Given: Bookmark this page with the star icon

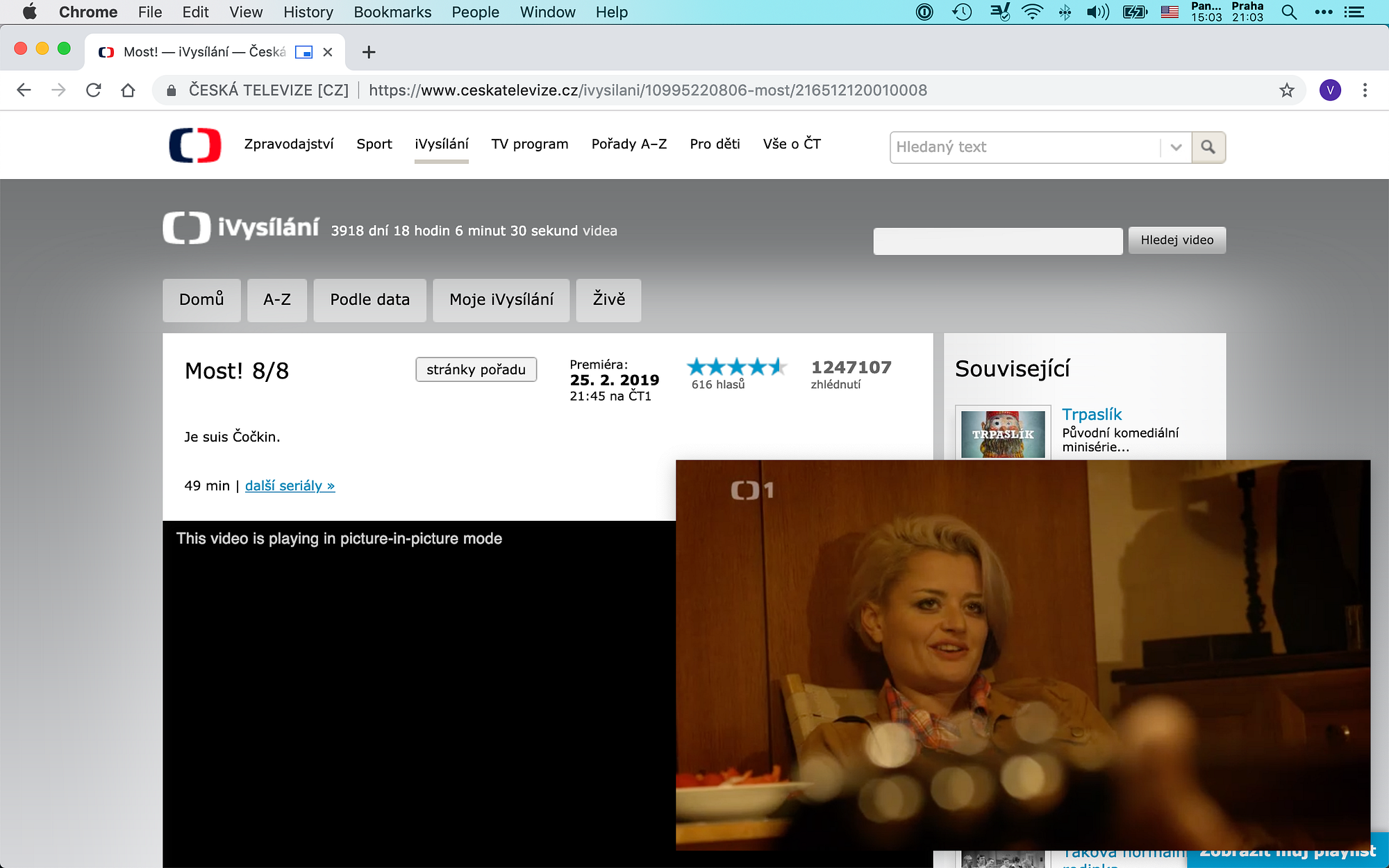Looking at the screenshot, I should pos(1287,90).
